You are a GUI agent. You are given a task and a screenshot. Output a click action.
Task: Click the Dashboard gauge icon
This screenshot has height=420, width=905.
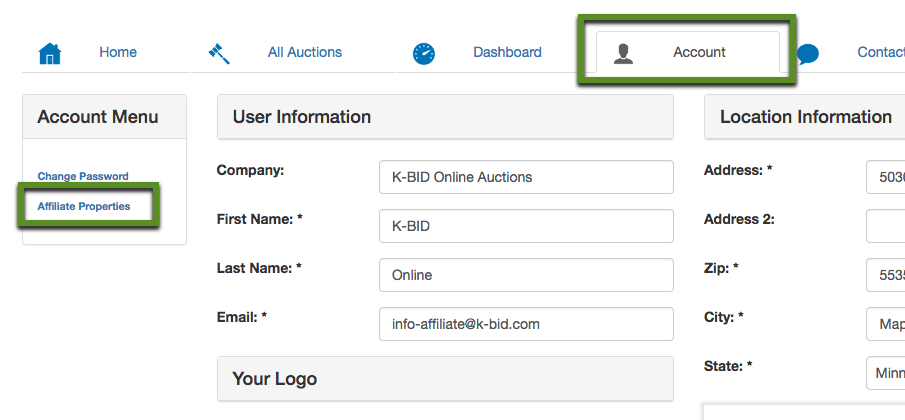pos(424,53)
